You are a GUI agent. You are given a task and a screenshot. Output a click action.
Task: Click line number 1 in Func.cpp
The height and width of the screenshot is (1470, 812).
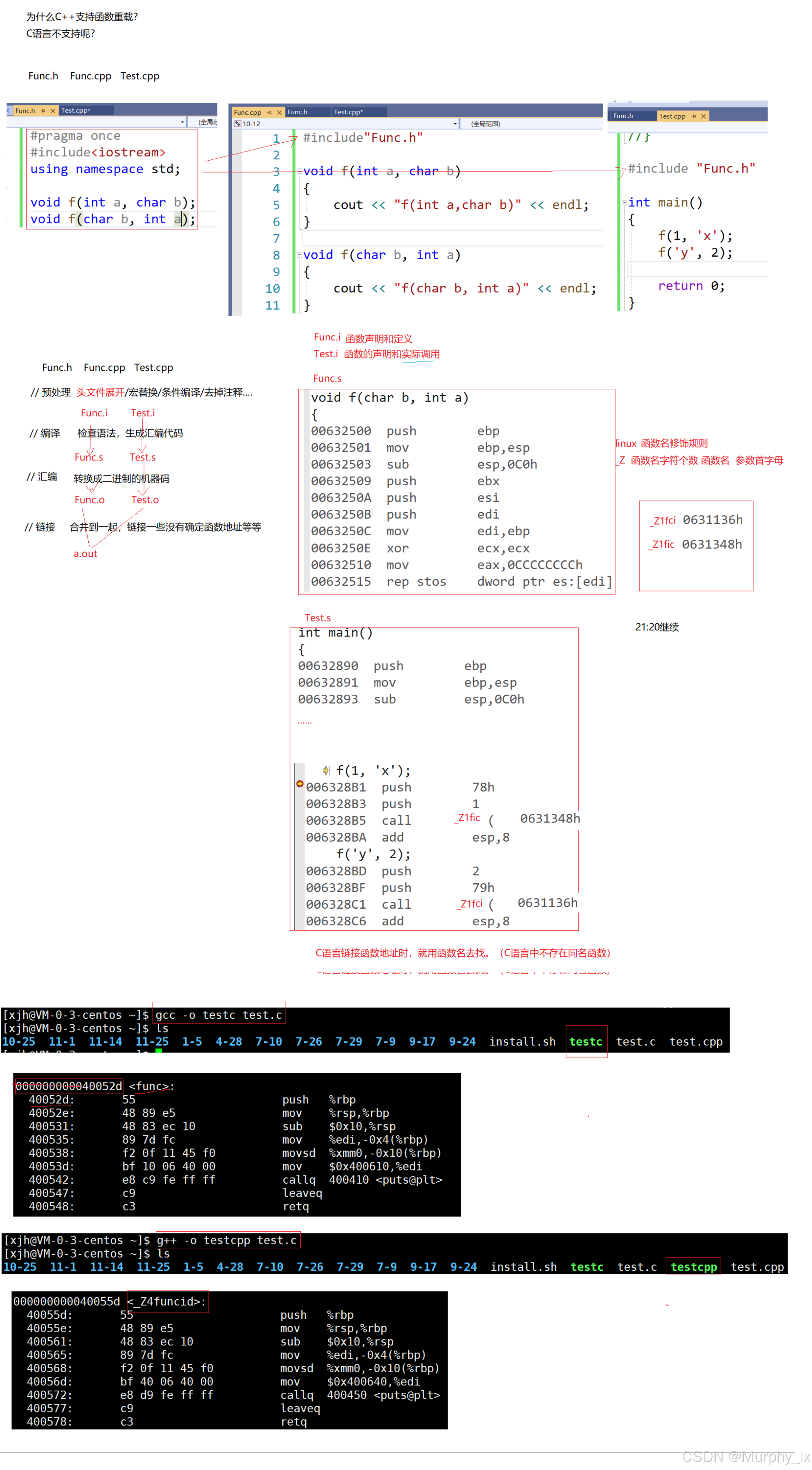coord(276,138)
